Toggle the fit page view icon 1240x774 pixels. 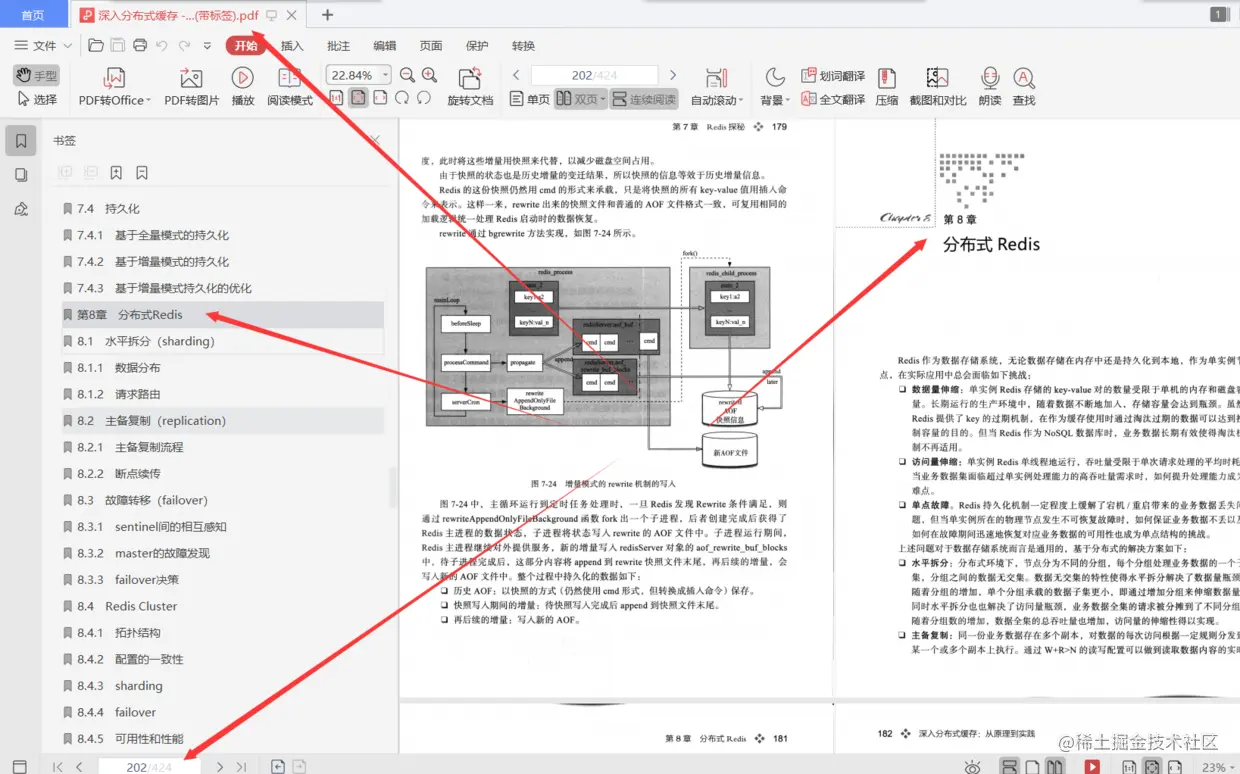coord(358,98)
